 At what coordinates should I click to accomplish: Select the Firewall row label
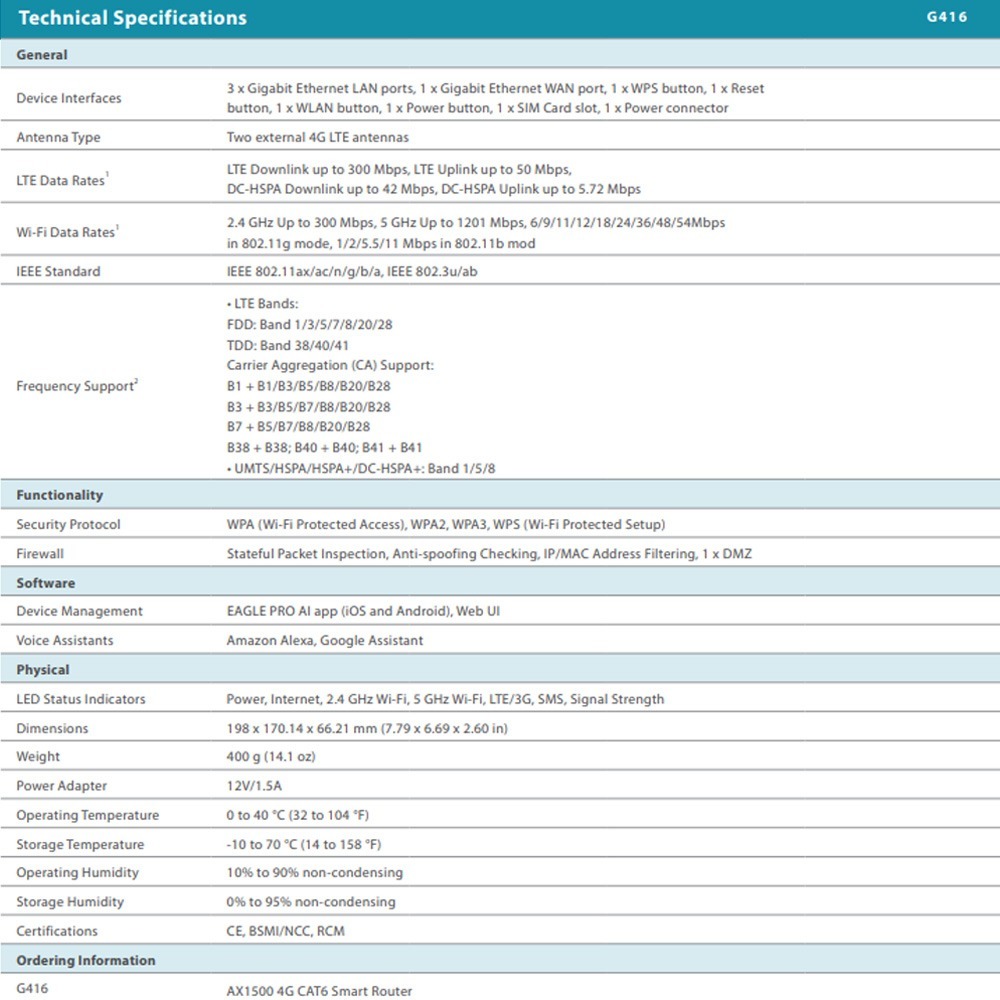[x=40, y=553]
